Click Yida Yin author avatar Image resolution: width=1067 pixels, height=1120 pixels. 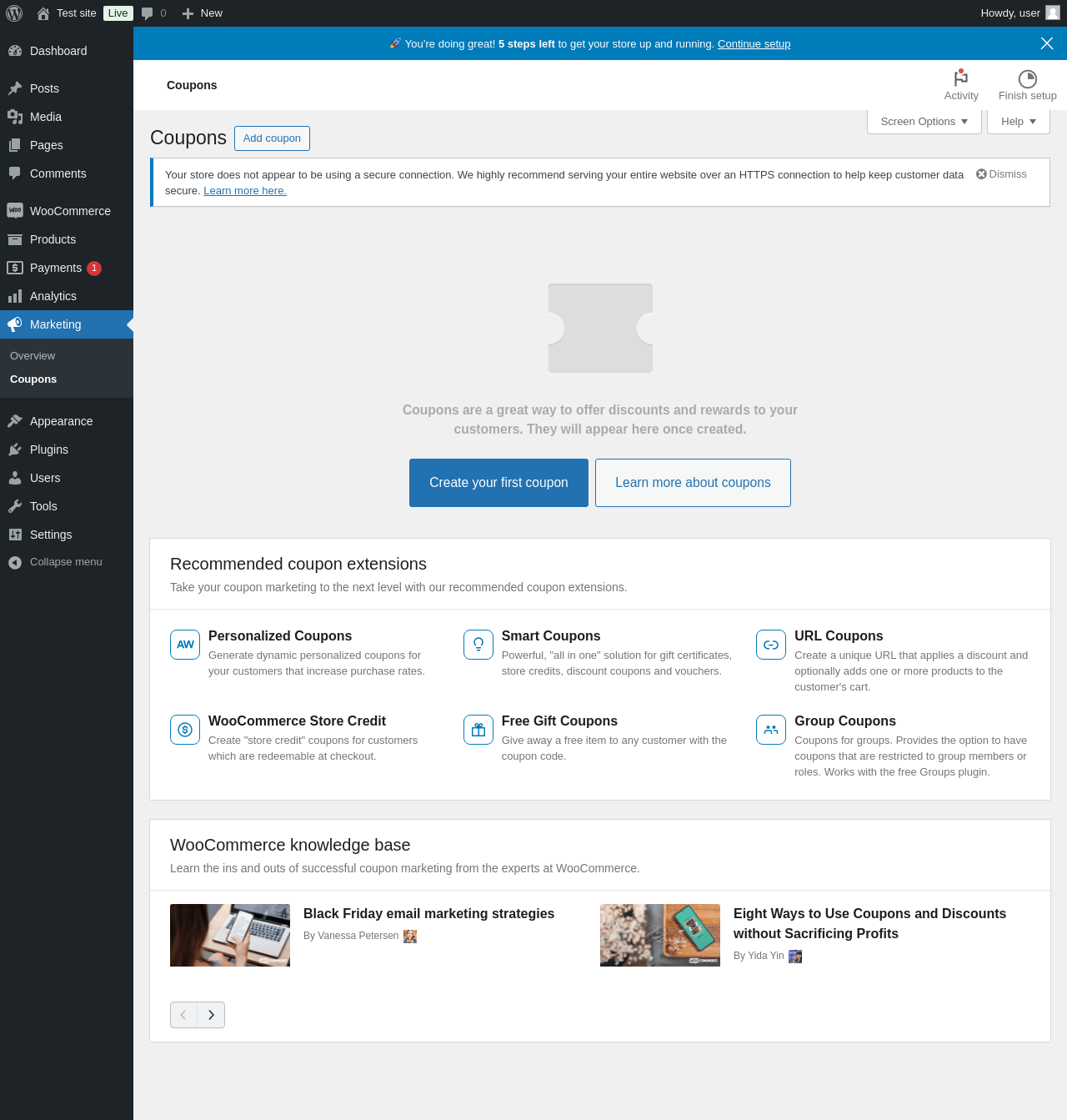click(x=795, y=957)
